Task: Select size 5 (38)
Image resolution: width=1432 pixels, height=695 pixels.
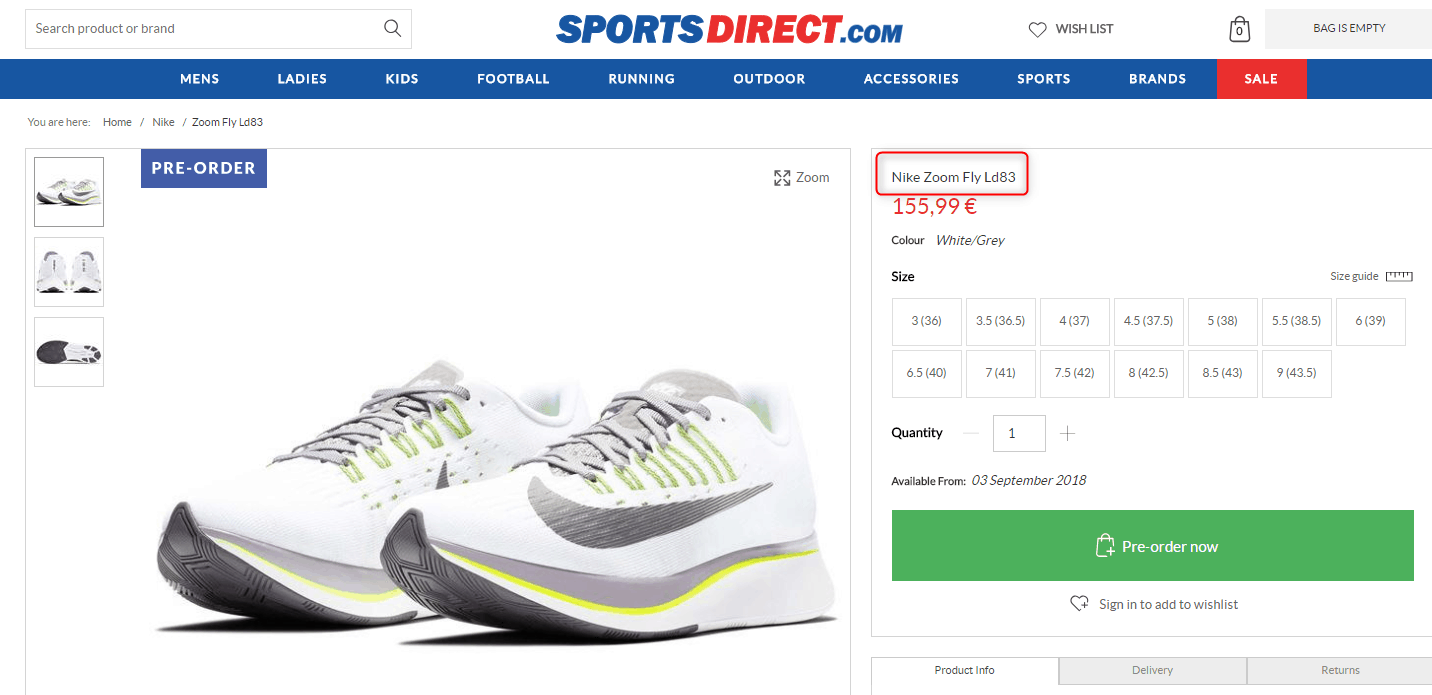Action: point(1223,321)
